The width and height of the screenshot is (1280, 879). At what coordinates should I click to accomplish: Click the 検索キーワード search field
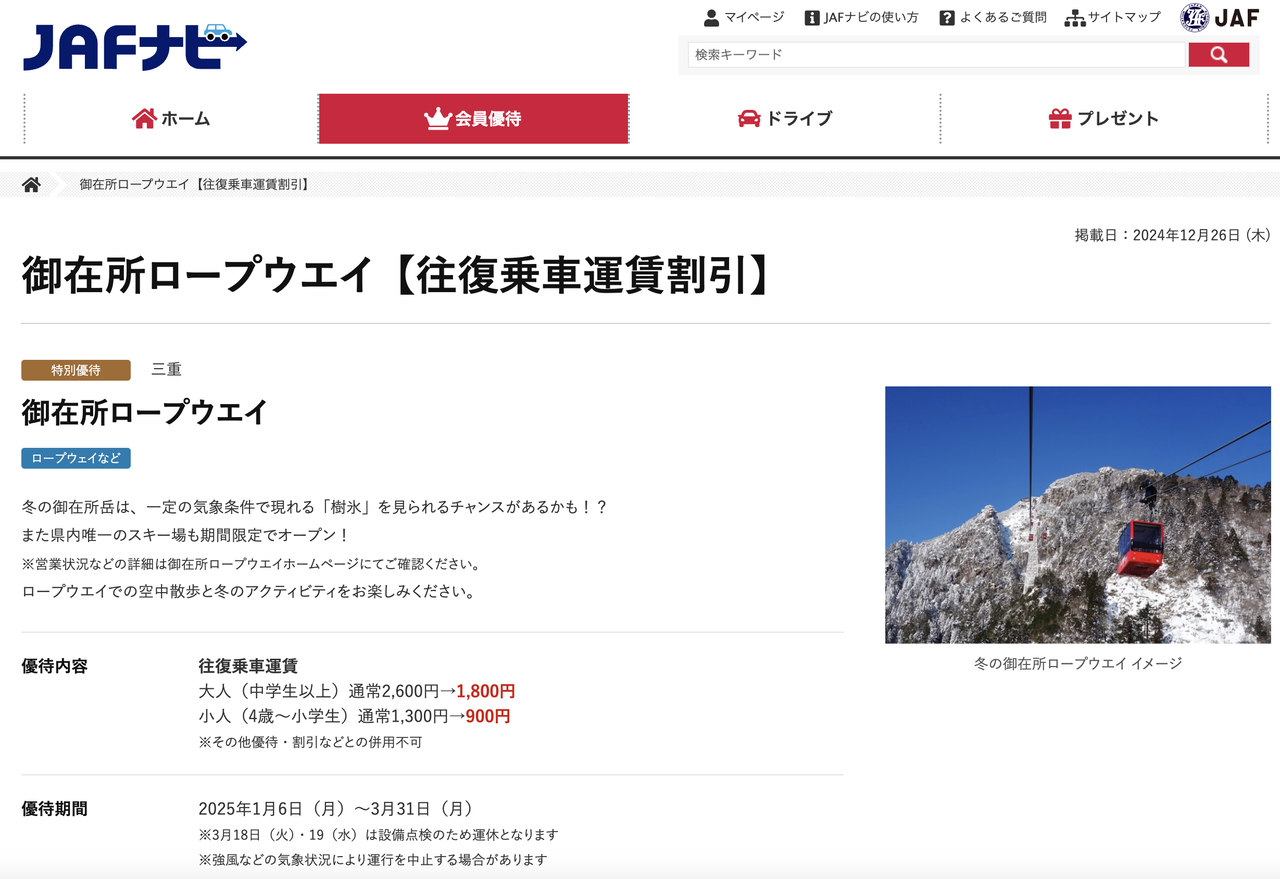click(936, 55)
